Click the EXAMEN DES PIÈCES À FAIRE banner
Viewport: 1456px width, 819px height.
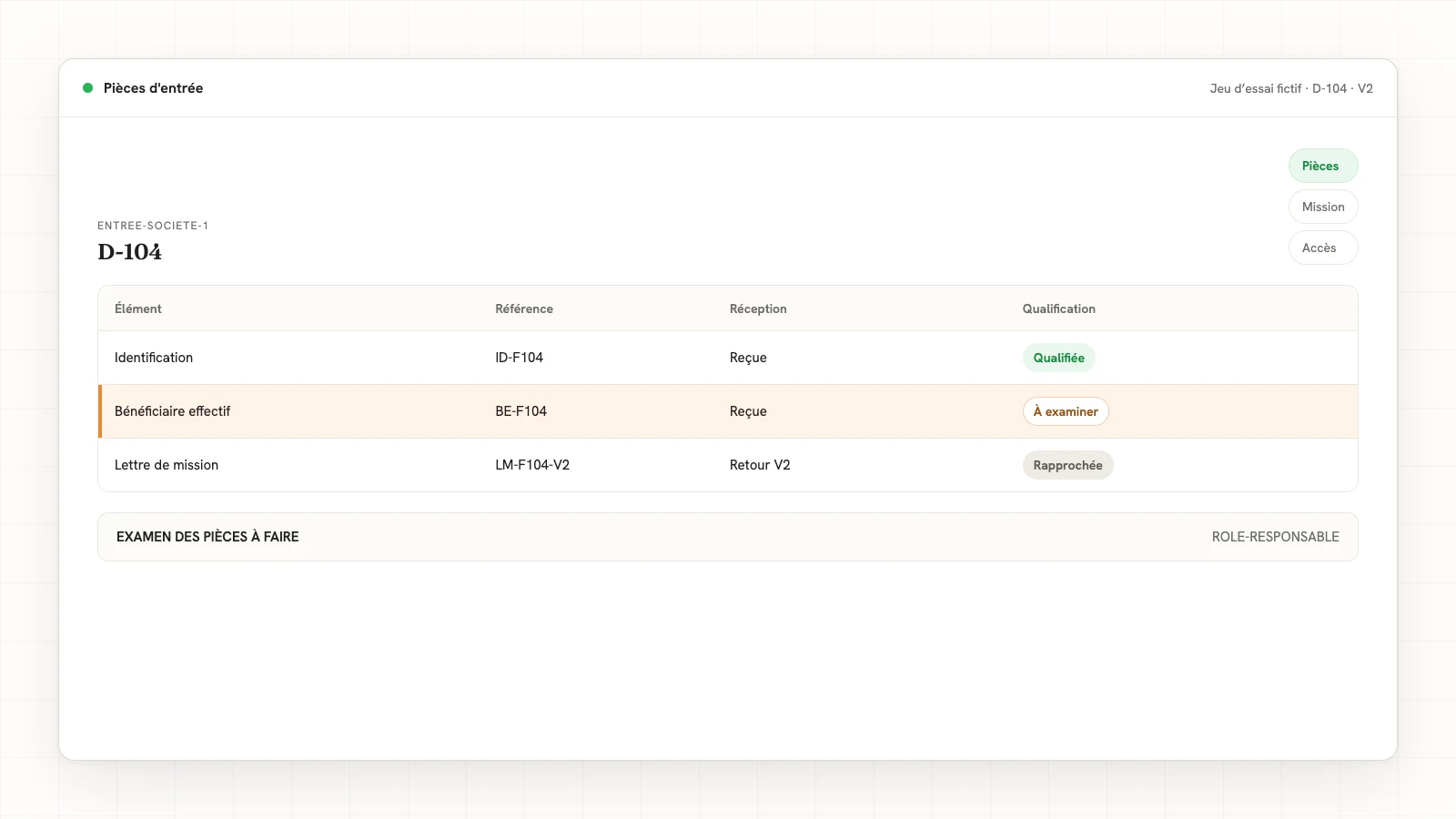(728, 537)
